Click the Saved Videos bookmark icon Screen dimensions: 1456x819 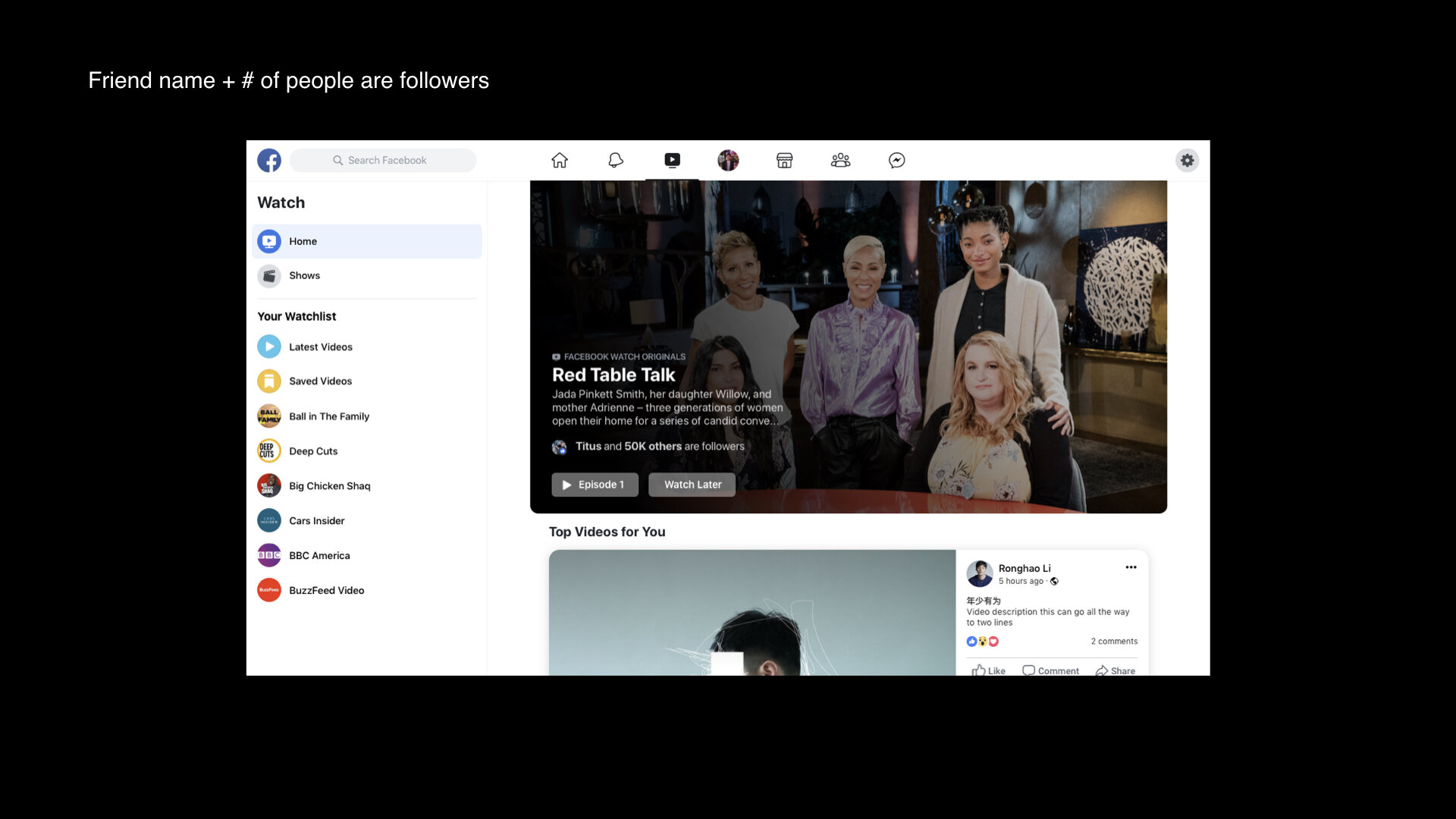click(x=269, y=381)
